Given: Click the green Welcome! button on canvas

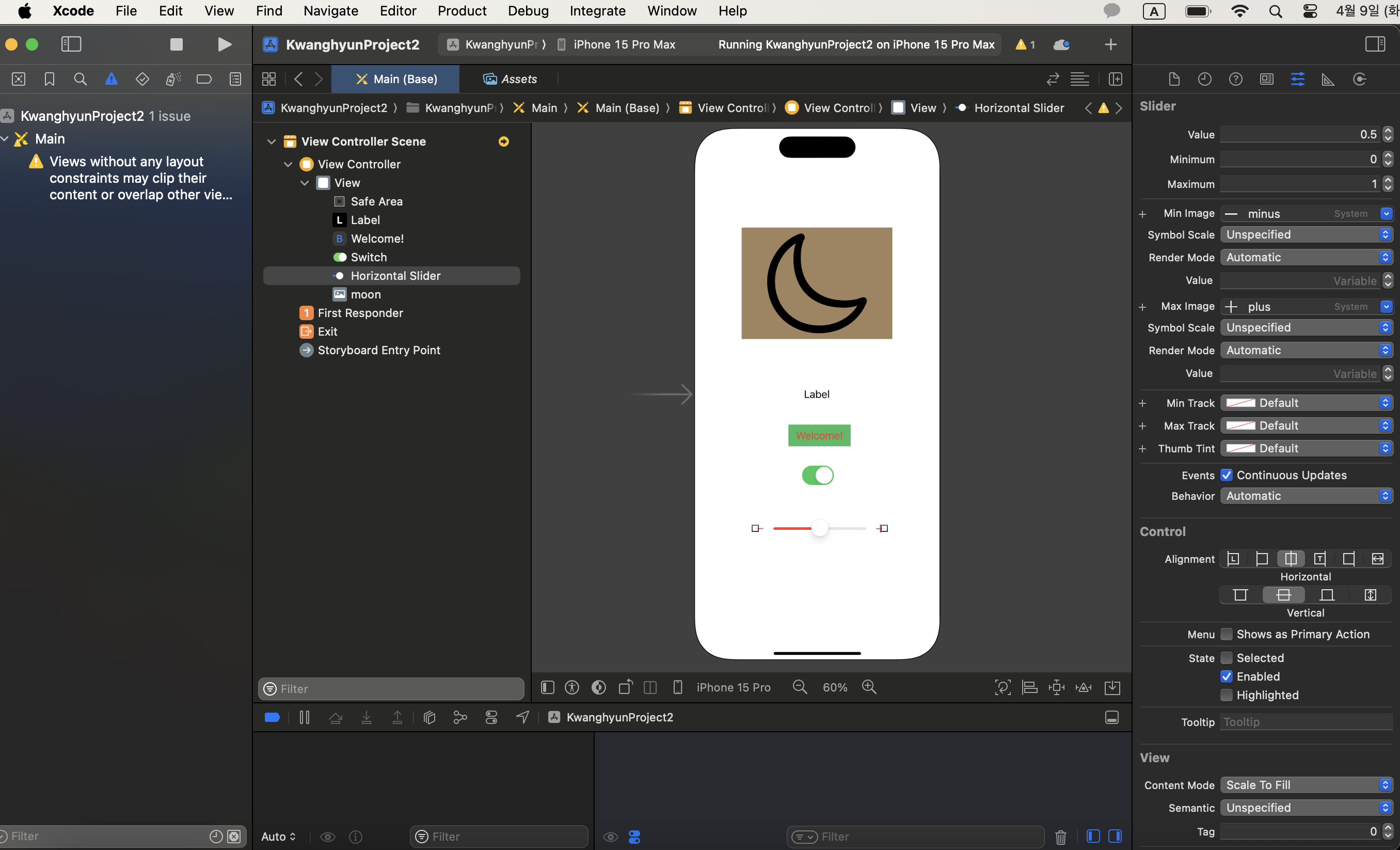Looking at the screenshot, I should 819,435.
